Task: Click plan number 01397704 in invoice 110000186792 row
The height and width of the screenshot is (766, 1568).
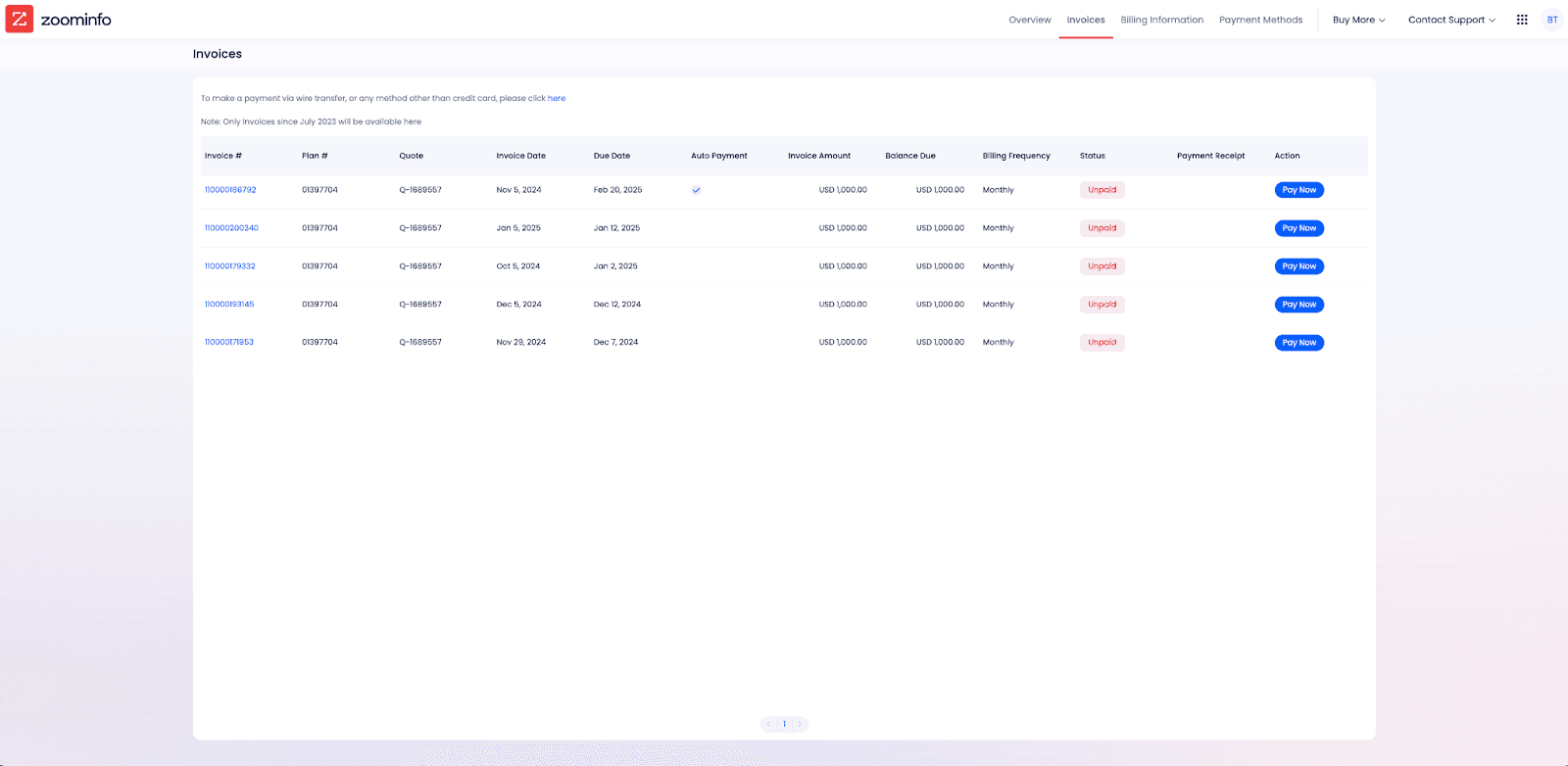Action: point(319,190)
